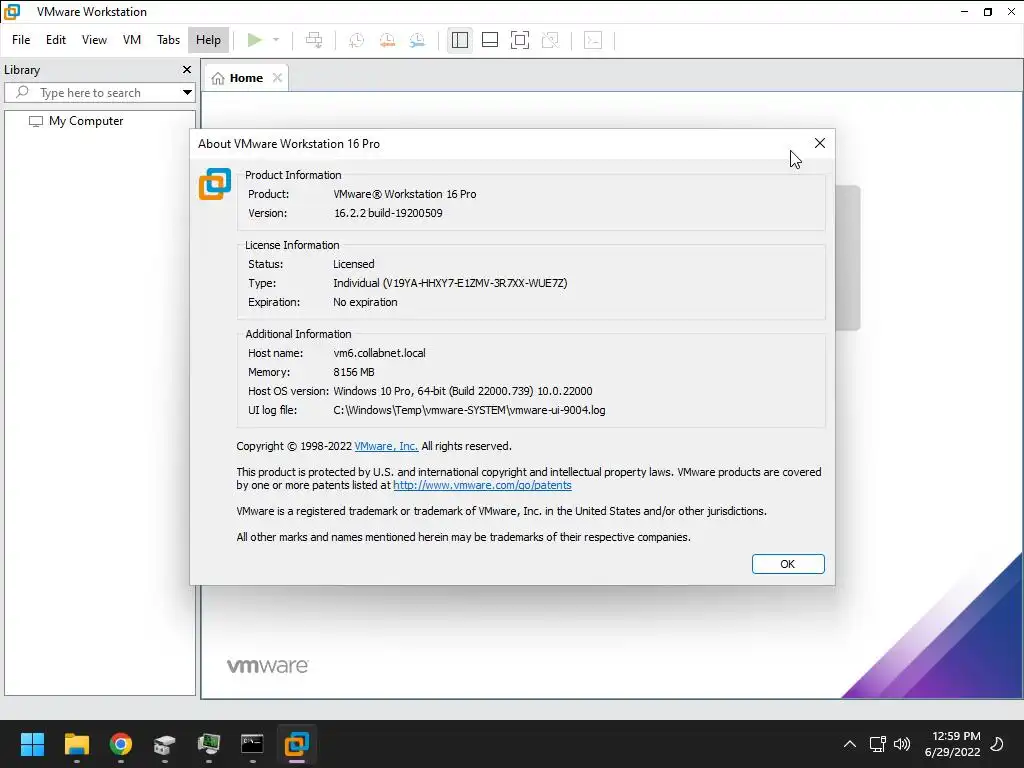Click the Revert to Snapshot toolbar icon
Viewport: 1024px width, 768px height.
pos(387,40)
